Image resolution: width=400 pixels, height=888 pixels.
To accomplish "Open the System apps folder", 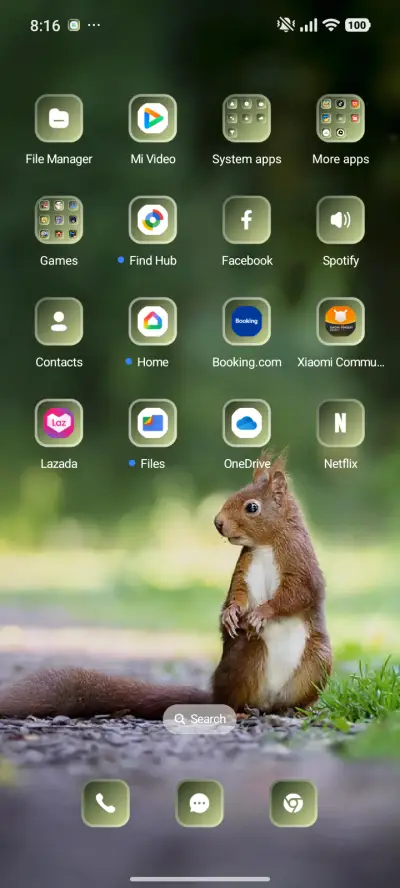I will [x=246, y=118].
